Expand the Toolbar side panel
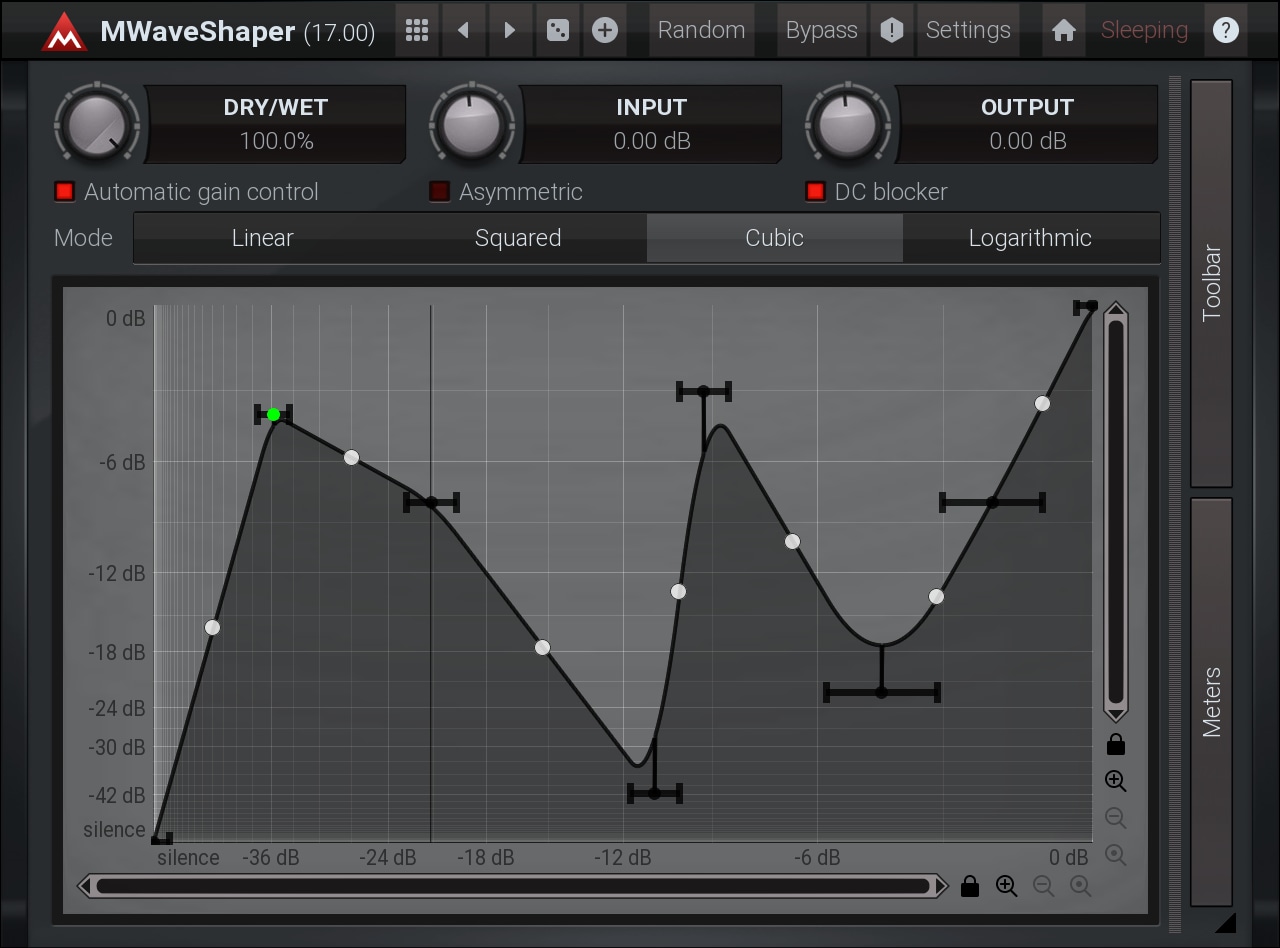Image resolution: width=1280 pixels, height=948 pixels. point(1211,283)
